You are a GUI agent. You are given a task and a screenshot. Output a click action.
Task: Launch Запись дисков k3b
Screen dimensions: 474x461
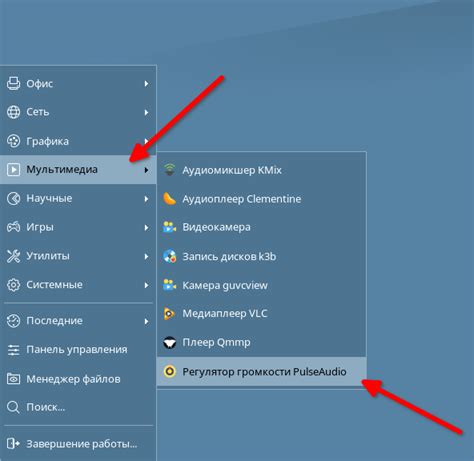pos(262,256)
